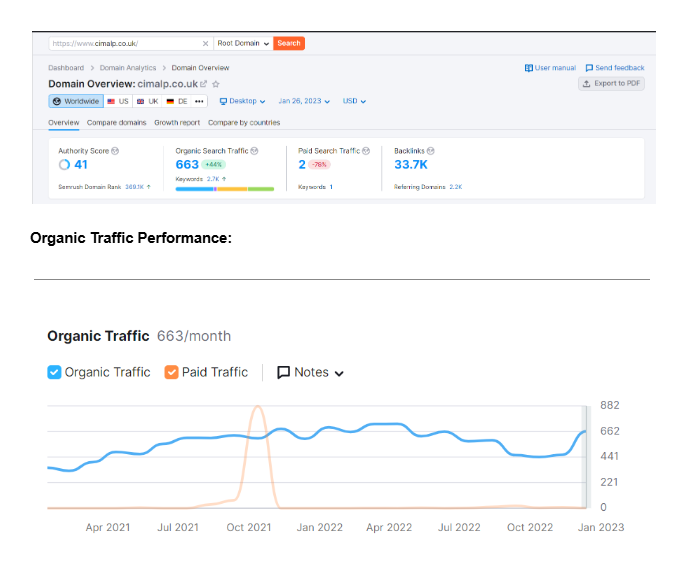Switch database to US
This screenshot has height=566, width=699.
point(118,101)
